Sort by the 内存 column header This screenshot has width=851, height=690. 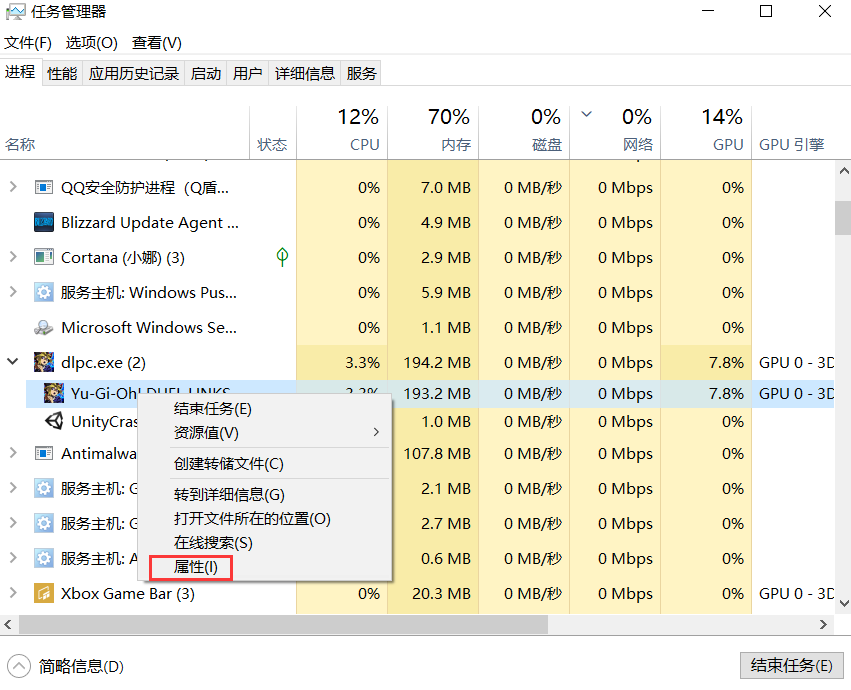point(433,132)
